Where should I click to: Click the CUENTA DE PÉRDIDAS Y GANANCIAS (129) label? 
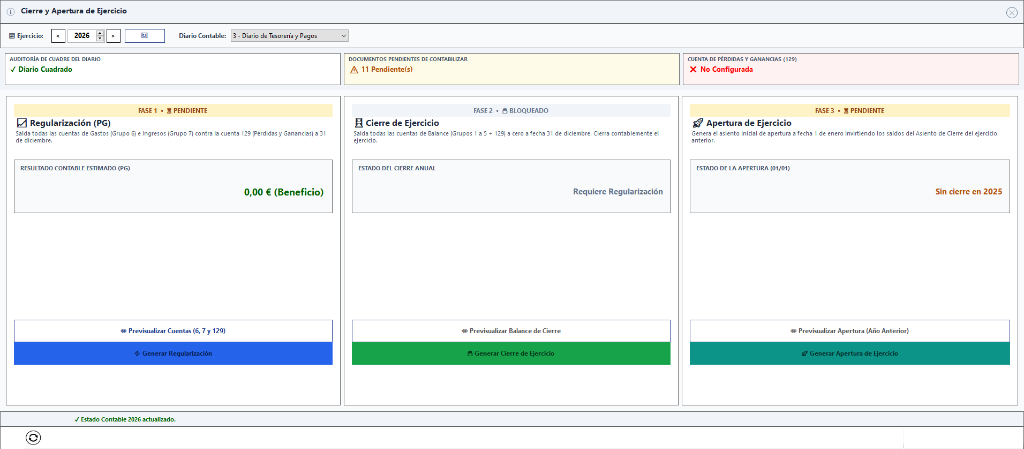[742, 59]
